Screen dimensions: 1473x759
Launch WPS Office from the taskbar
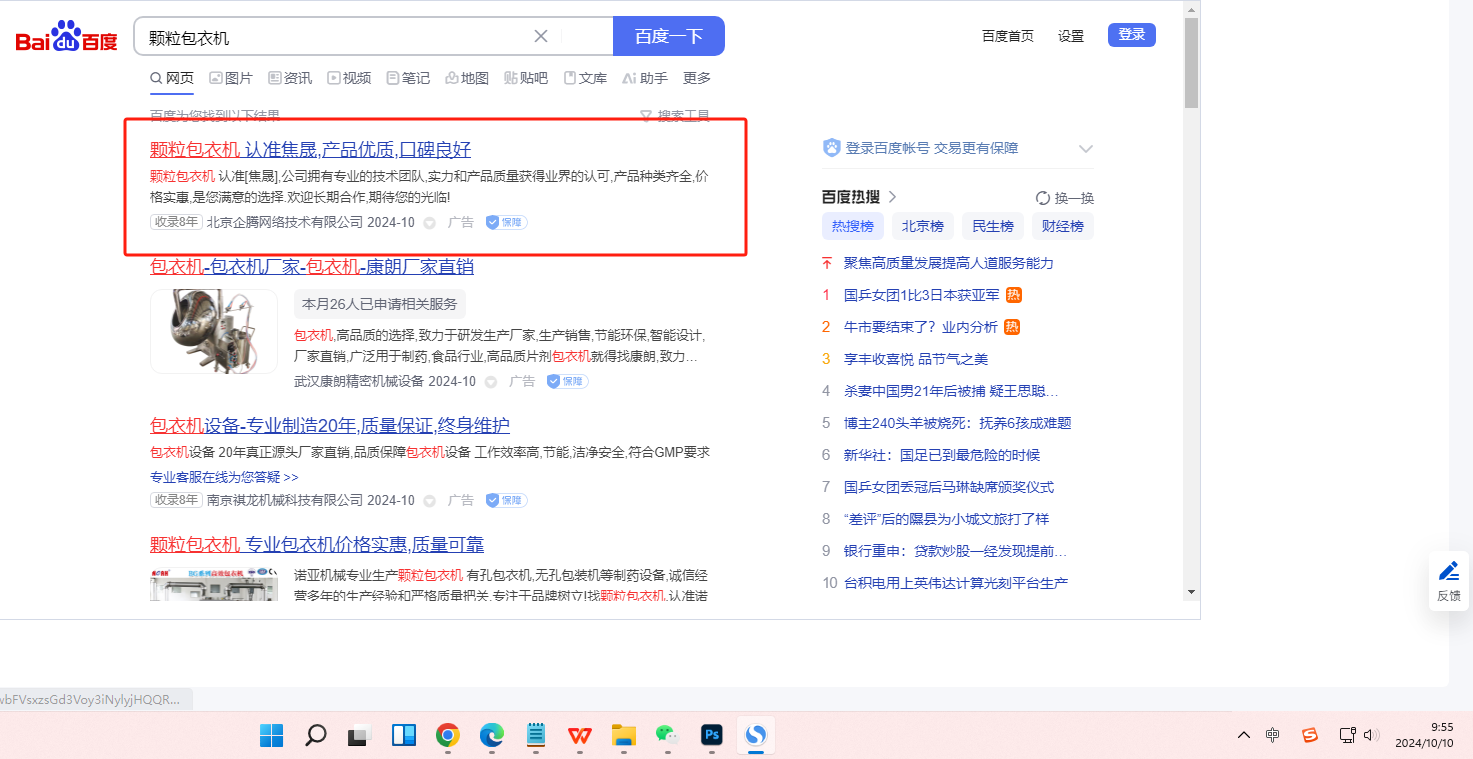coord(579,736)
